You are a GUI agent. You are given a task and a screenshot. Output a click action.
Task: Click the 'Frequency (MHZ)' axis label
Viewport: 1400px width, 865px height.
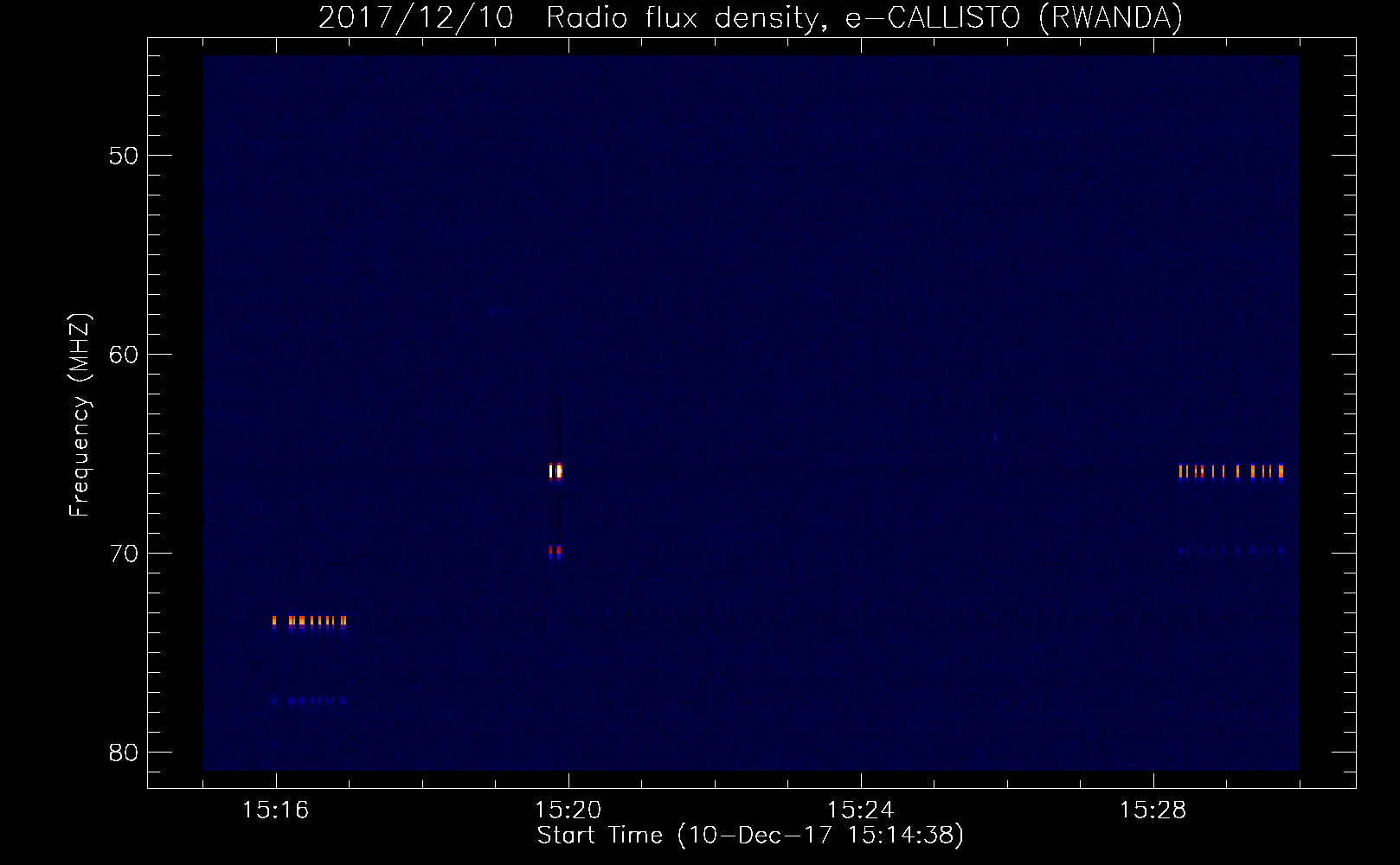click(x=80, y=415)
